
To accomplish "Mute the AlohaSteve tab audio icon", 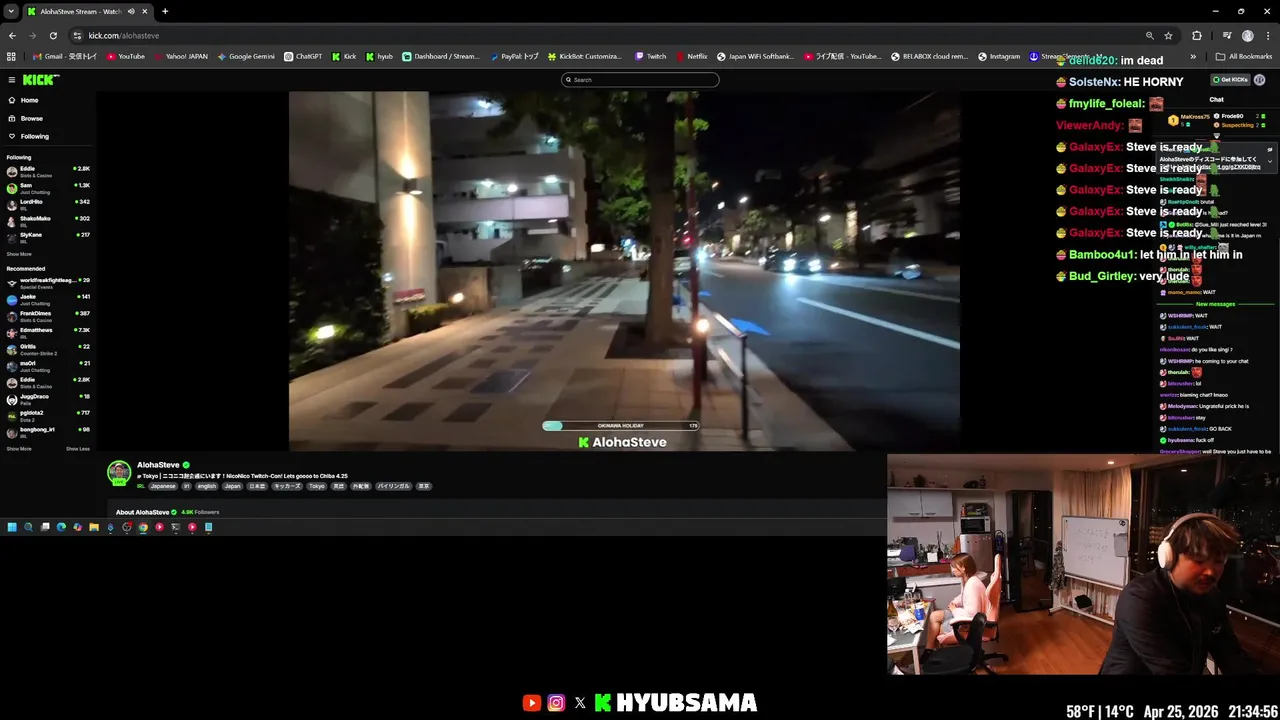I will 130,11.
